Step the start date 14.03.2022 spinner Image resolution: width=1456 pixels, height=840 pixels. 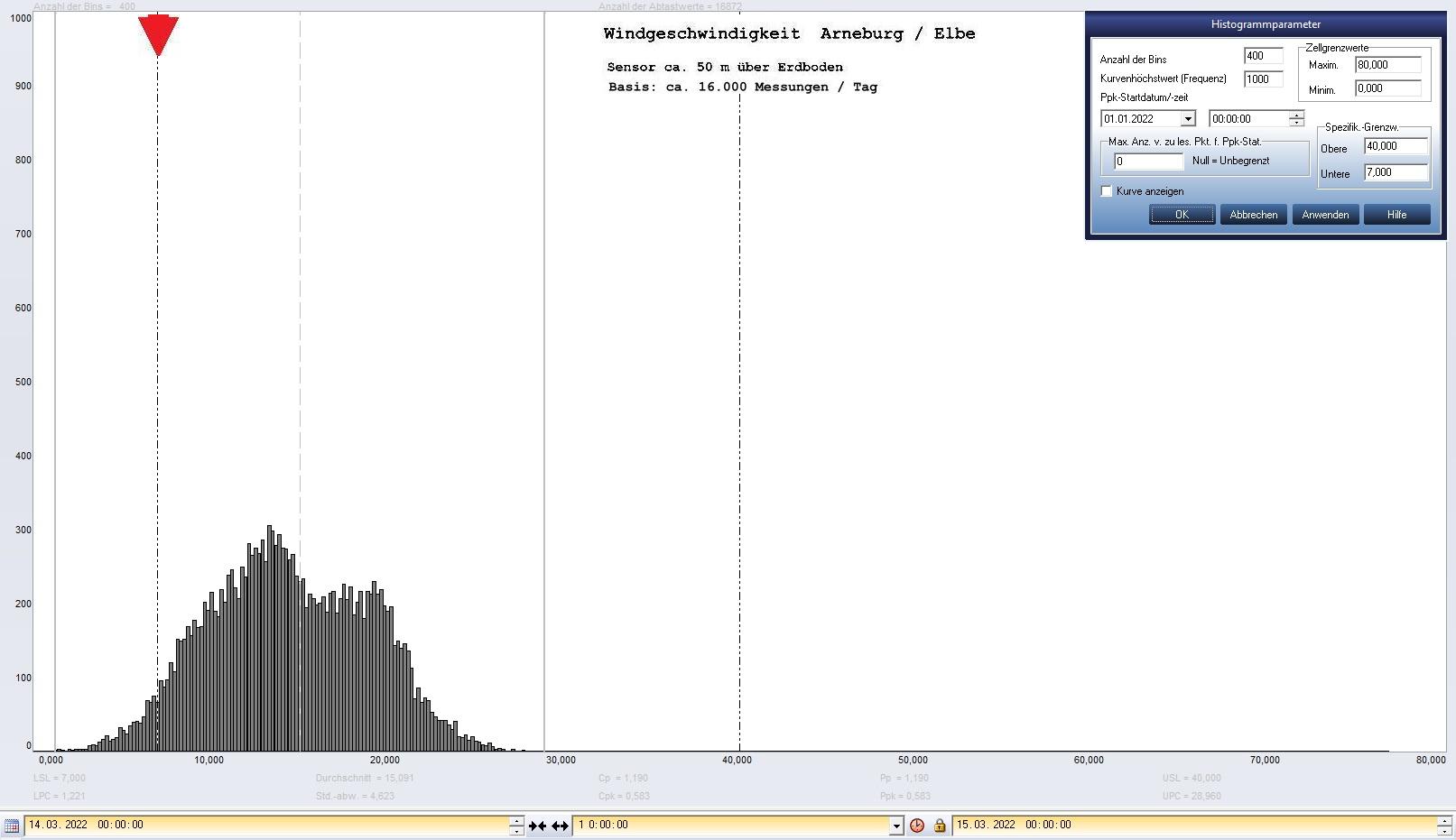pos(516,826)
